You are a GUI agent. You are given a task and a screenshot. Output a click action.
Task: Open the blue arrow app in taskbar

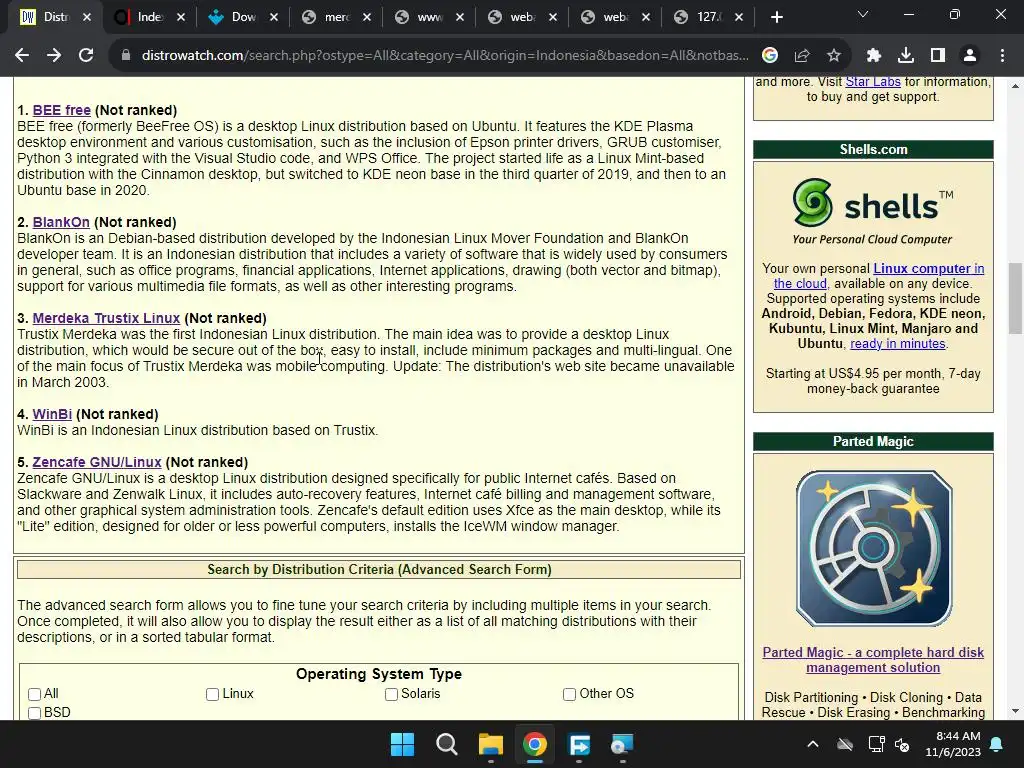pos(579,744)
